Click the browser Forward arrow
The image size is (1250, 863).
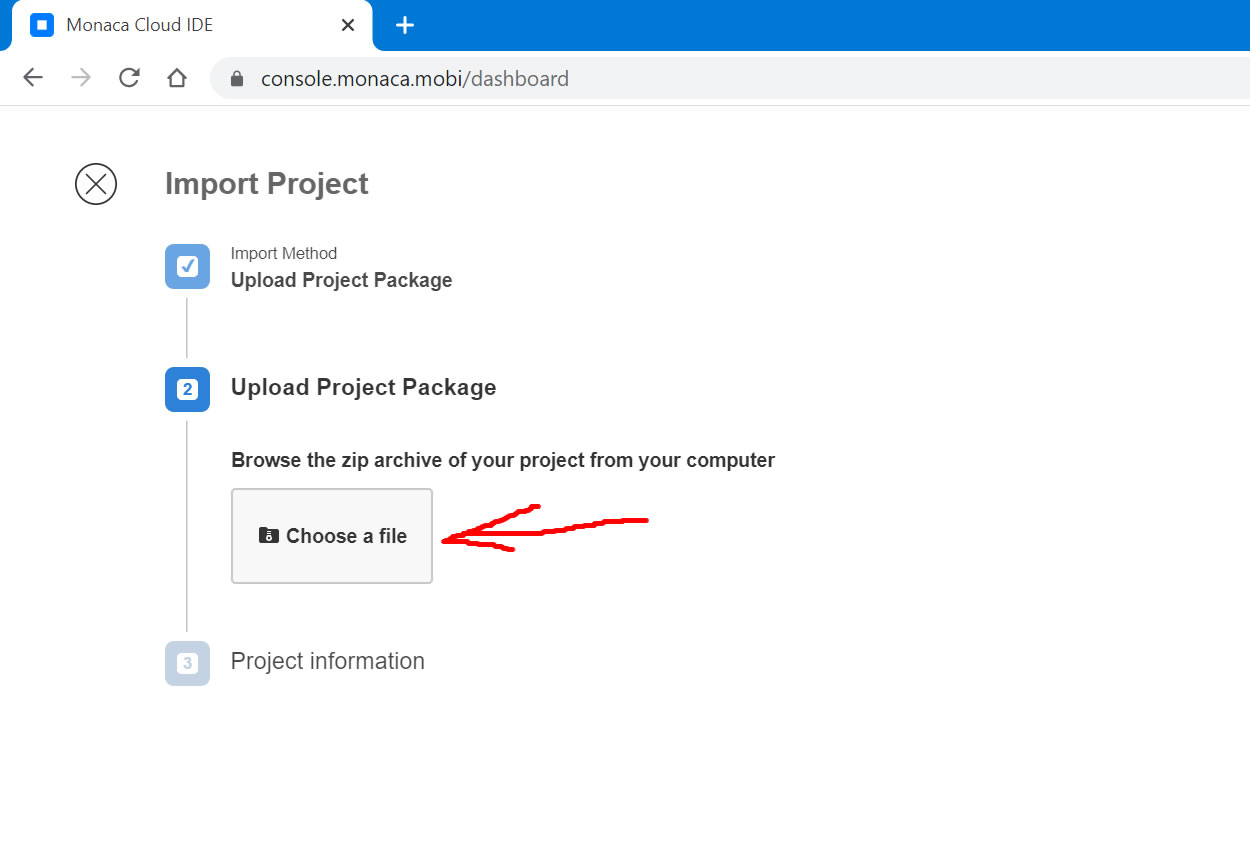click(81, 78)
